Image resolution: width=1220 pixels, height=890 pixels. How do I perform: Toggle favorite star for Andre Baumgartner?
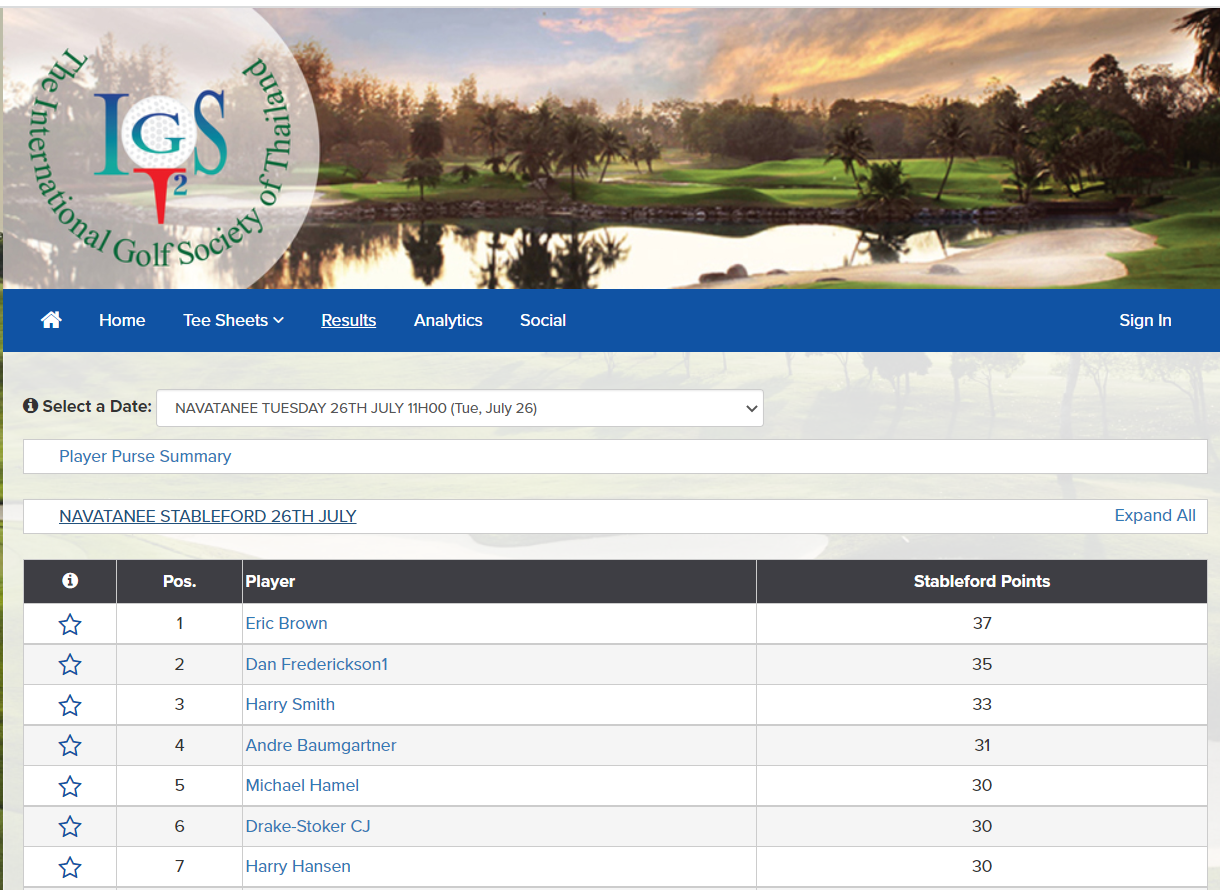(70, 746)
